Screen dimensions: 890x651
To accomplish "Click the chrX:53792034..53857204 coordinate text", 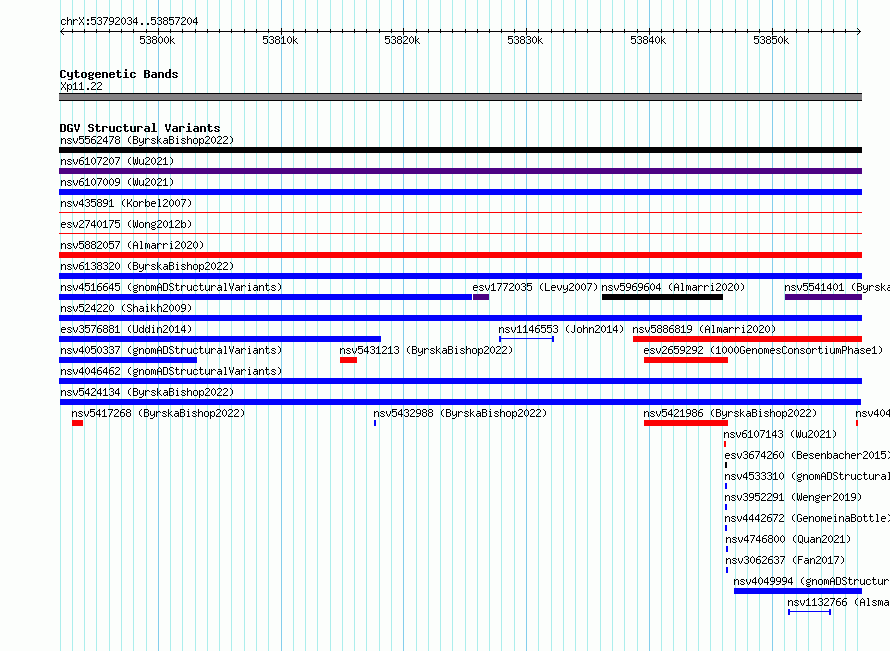I will click(x=129, y=21).
